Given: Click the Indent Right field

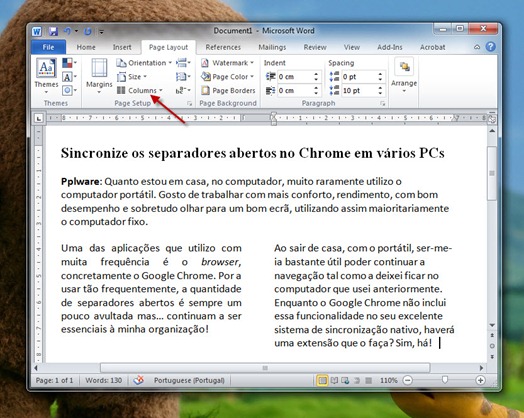Looking at the screenshot, I should (x=295, y=91).
